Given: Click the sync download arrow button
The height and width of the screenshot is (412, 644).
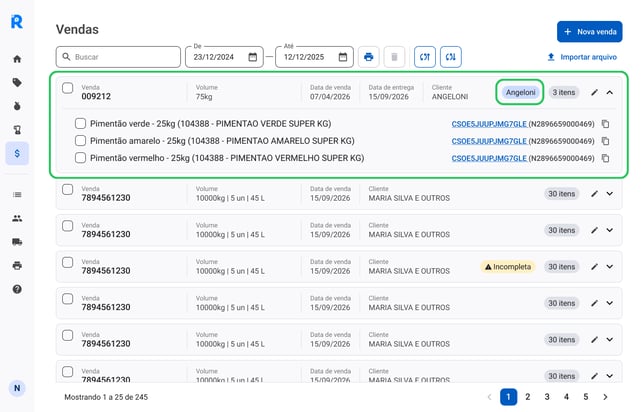Looking at the screenshot, I should pos(451,57).
